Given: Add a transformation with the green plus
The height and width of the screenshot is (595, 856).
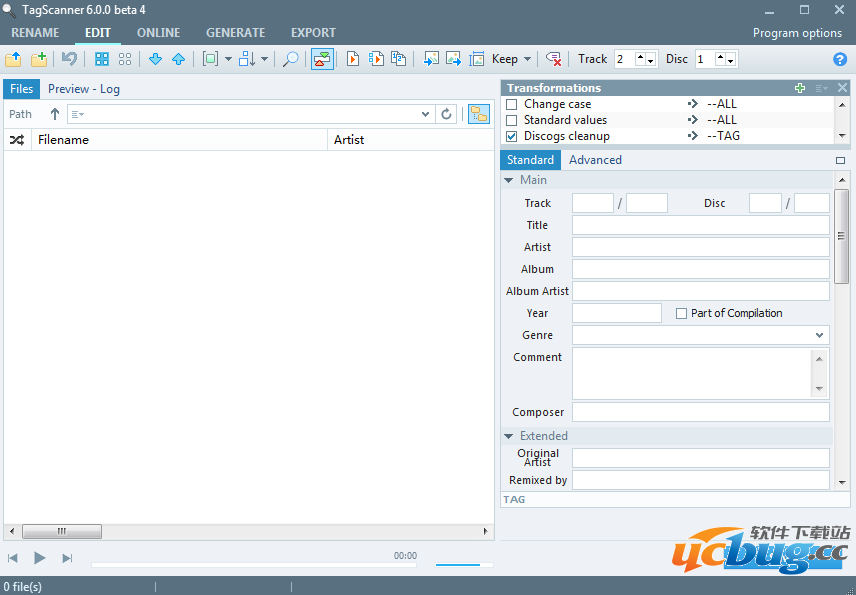Looking at the screenshot, I should [799, 88].
